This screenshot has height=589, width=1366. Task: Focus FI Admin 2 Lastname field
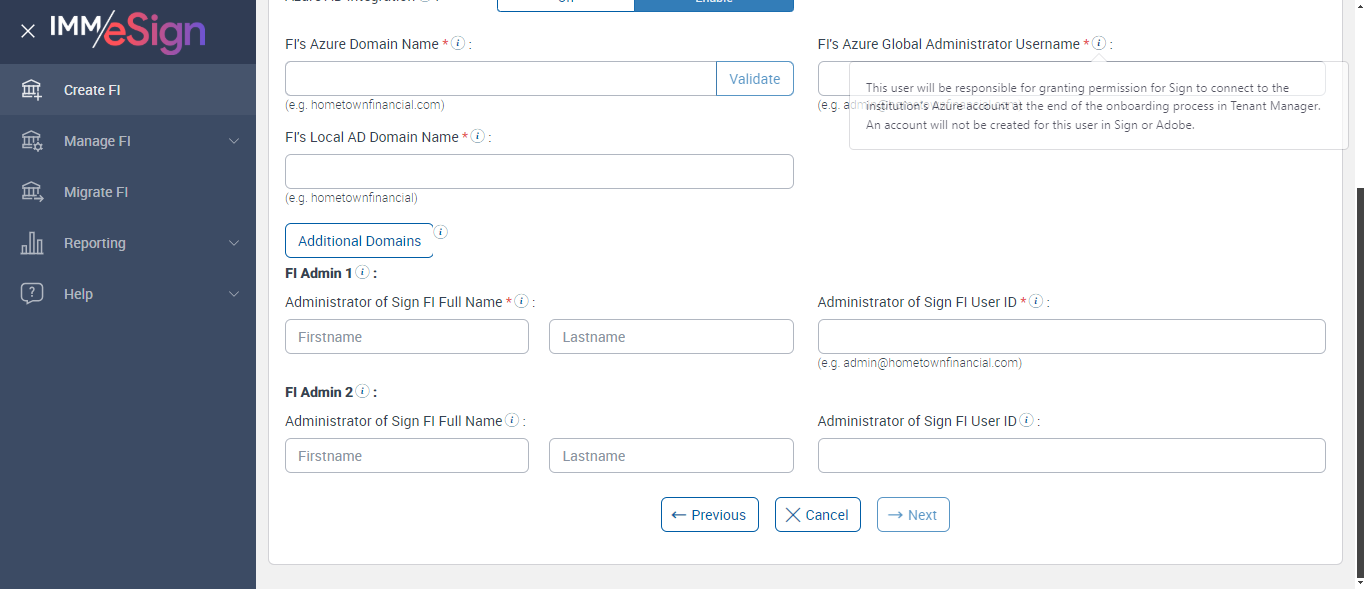point(671,455)
